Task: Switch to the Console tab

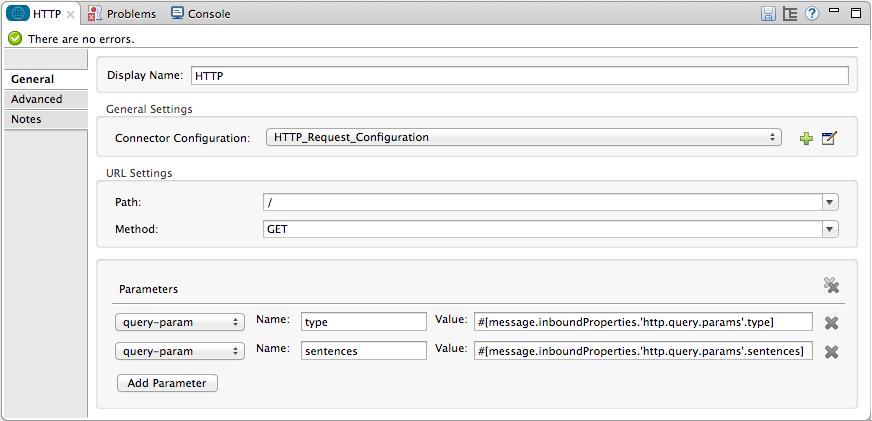Action: click(x=201, y=14)
